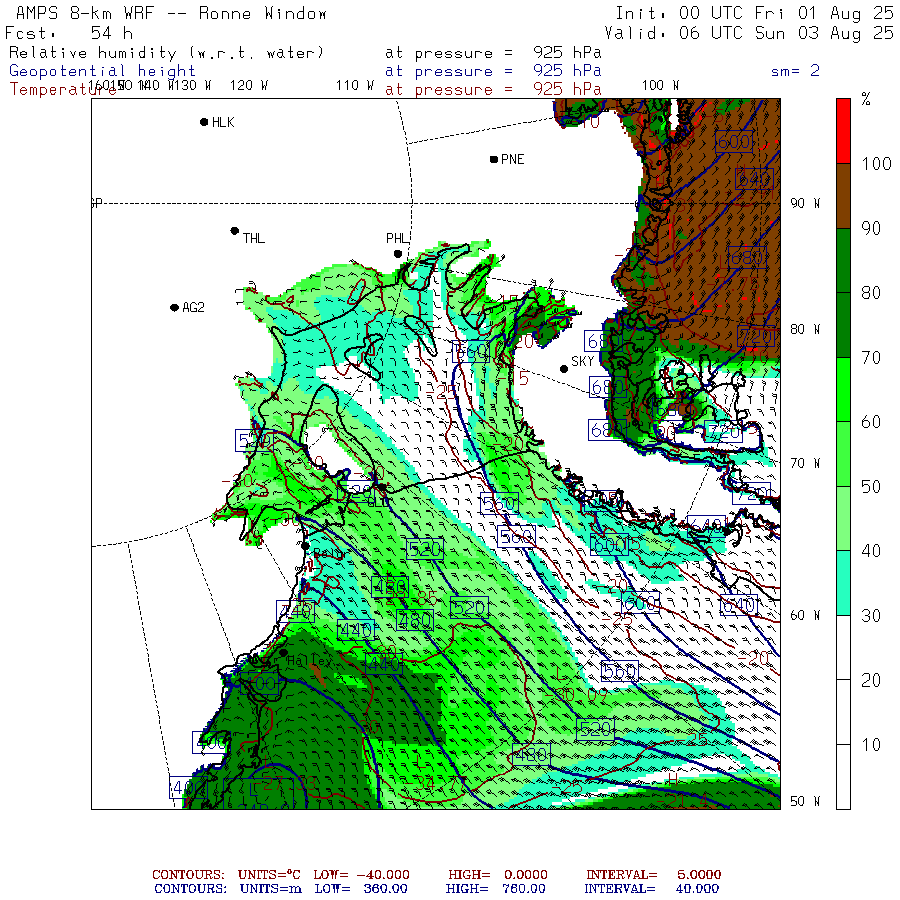This screenshot has height=900, width=900.
Task: Click the 'Fcst: 54 h' forecast hour text
Action: click(69, 33)
